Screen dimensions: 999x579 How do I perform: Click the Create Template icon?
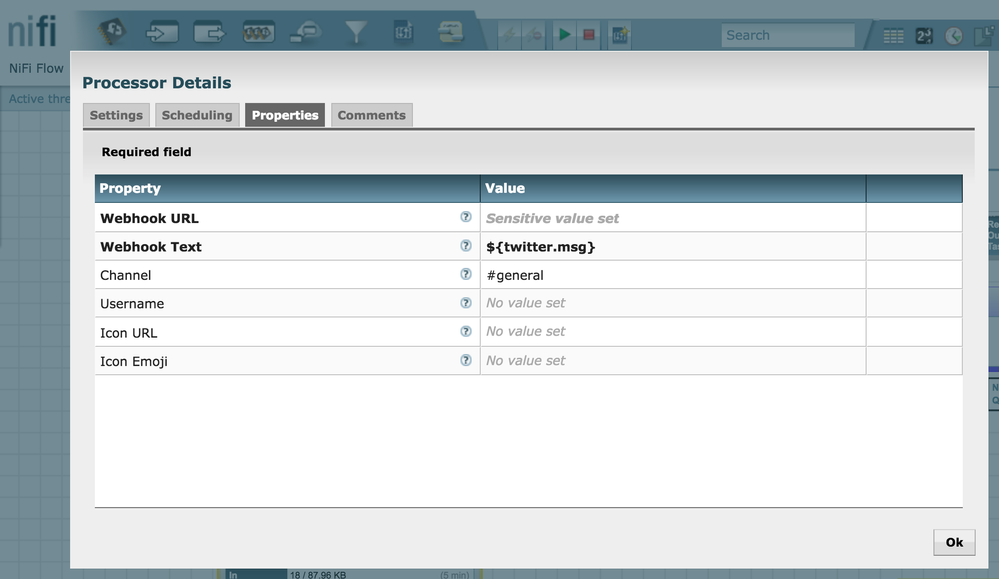pyautogui.click(x=620, y=35)
